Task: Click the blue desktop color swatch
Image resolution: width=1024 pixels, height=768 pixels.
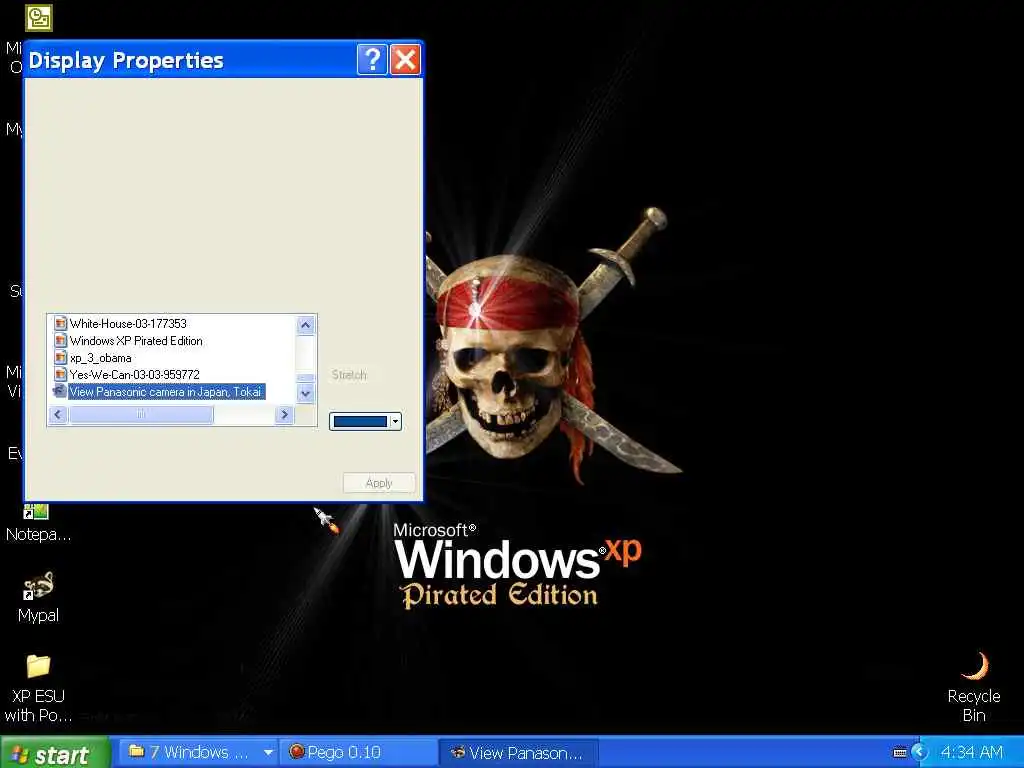Action: (x=360, y=421)
